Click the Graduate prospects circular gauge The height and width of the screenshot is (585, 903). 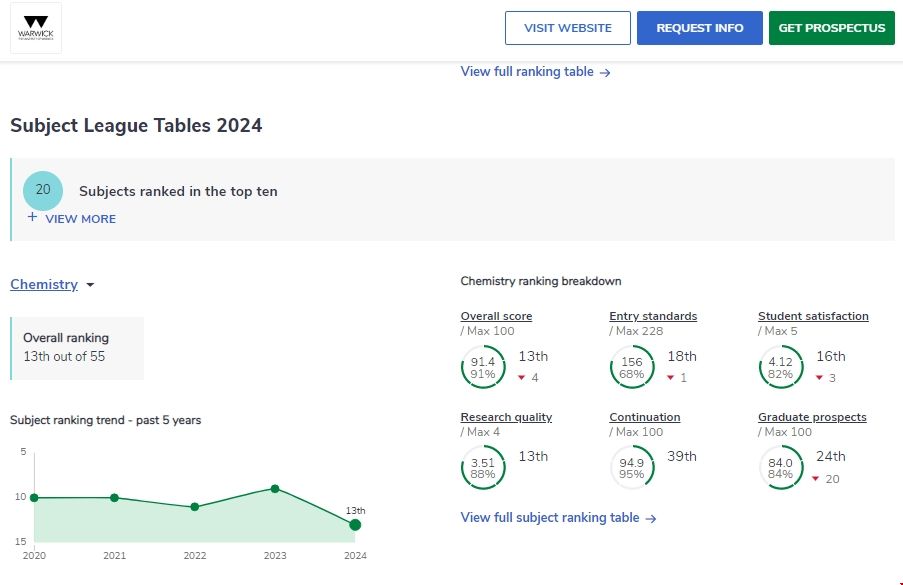[x=780, y=468]
